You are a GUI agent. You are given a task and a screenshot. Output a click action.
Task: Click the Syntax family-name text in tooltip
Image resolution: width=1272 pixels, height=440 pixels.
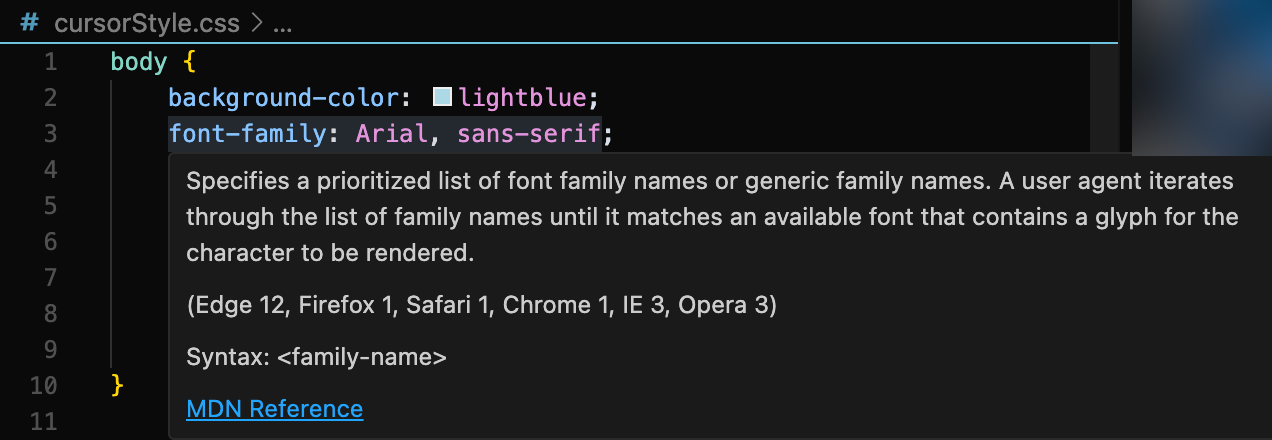point(316,357)
